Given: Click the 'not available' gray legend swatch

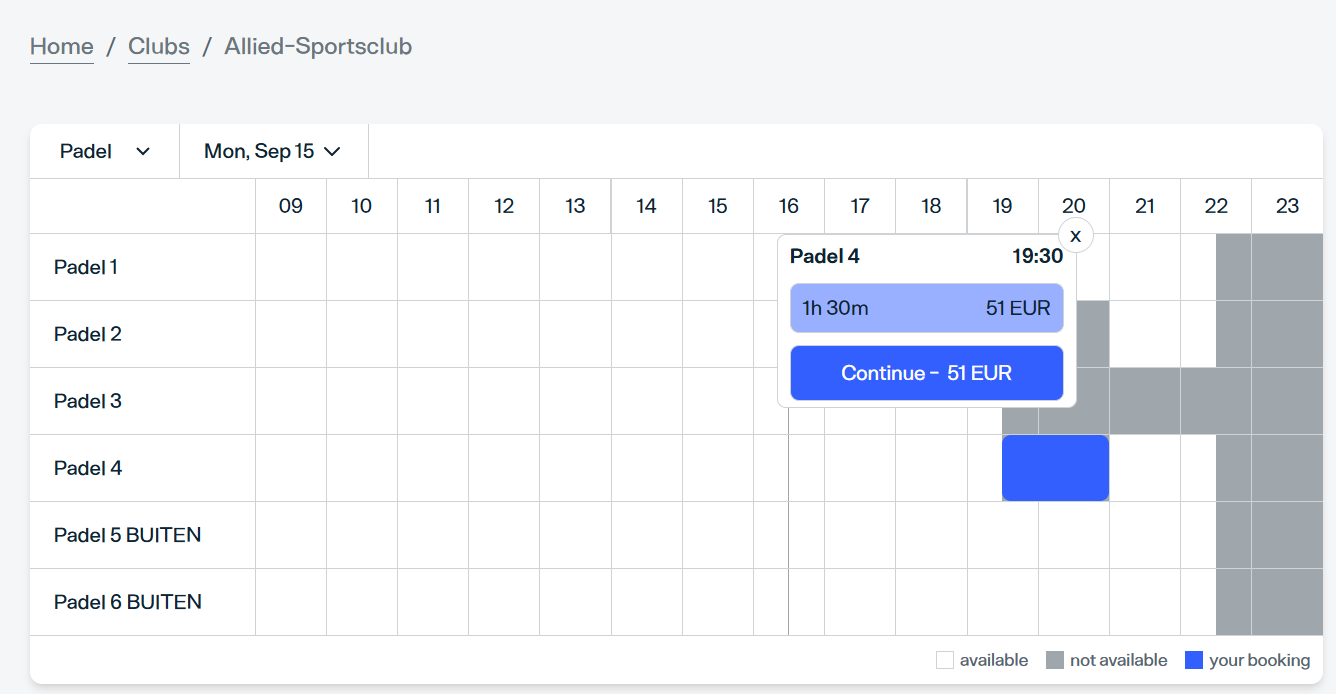Looking at the screenshot, I should tap(1054, 660).
